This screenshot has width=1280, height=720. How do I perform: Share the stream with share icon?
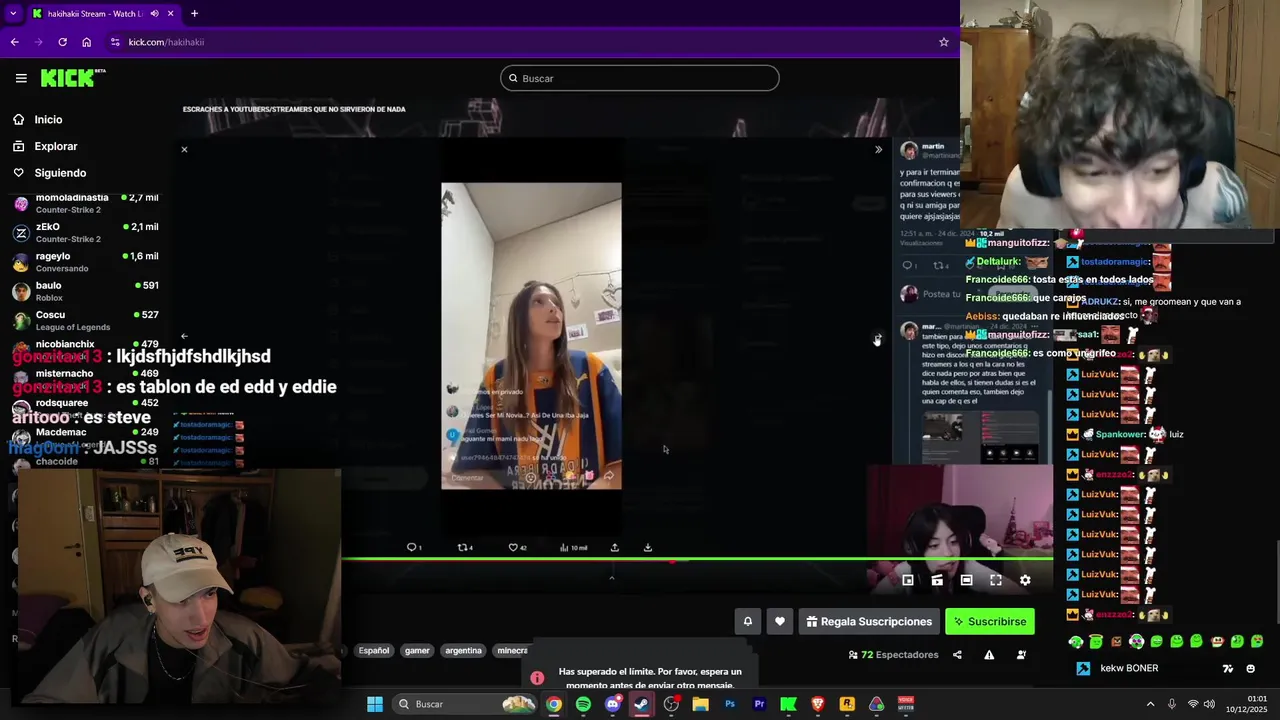pyautogui.click(x=957, y=655)
